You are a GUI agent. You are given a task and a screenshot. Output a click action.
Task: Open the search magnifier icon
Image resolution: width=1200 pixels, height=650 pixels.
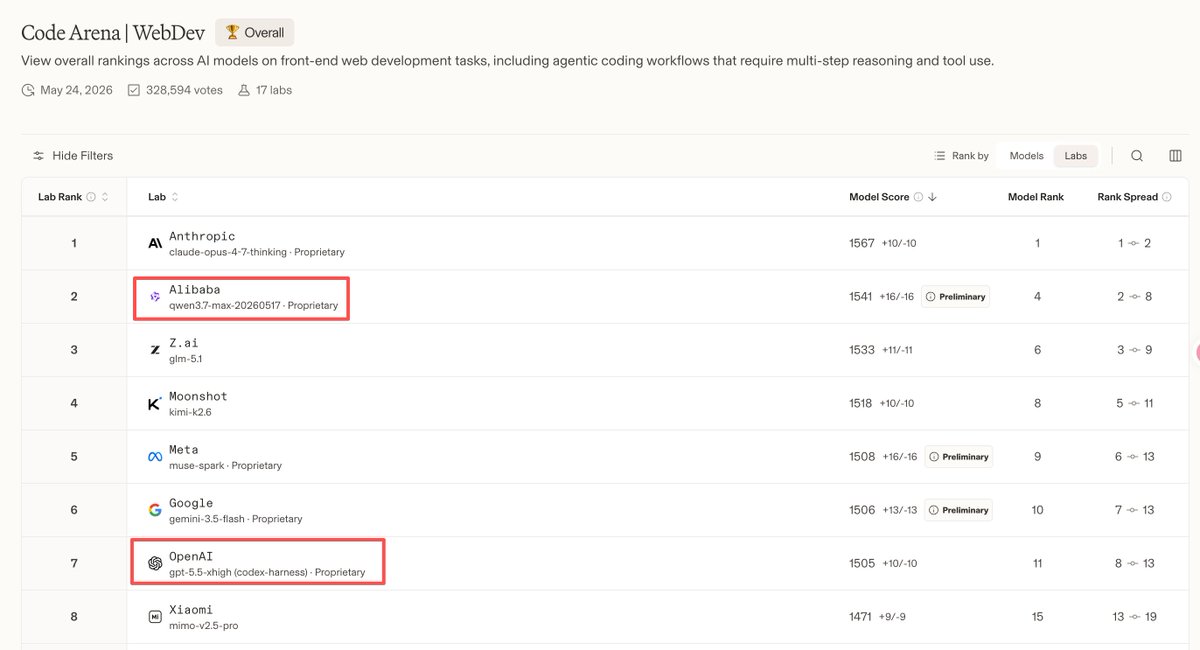click(x=1137, y=156)
